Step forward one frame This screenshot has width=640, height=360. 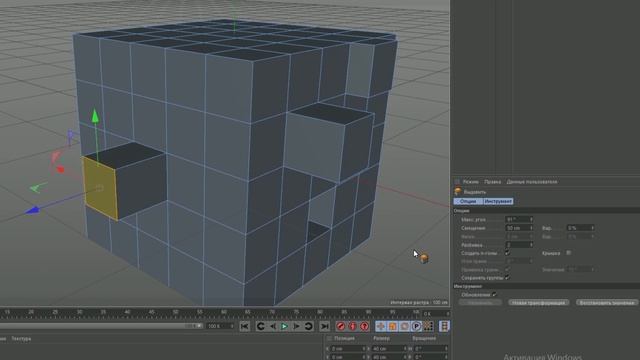[296, 326]
